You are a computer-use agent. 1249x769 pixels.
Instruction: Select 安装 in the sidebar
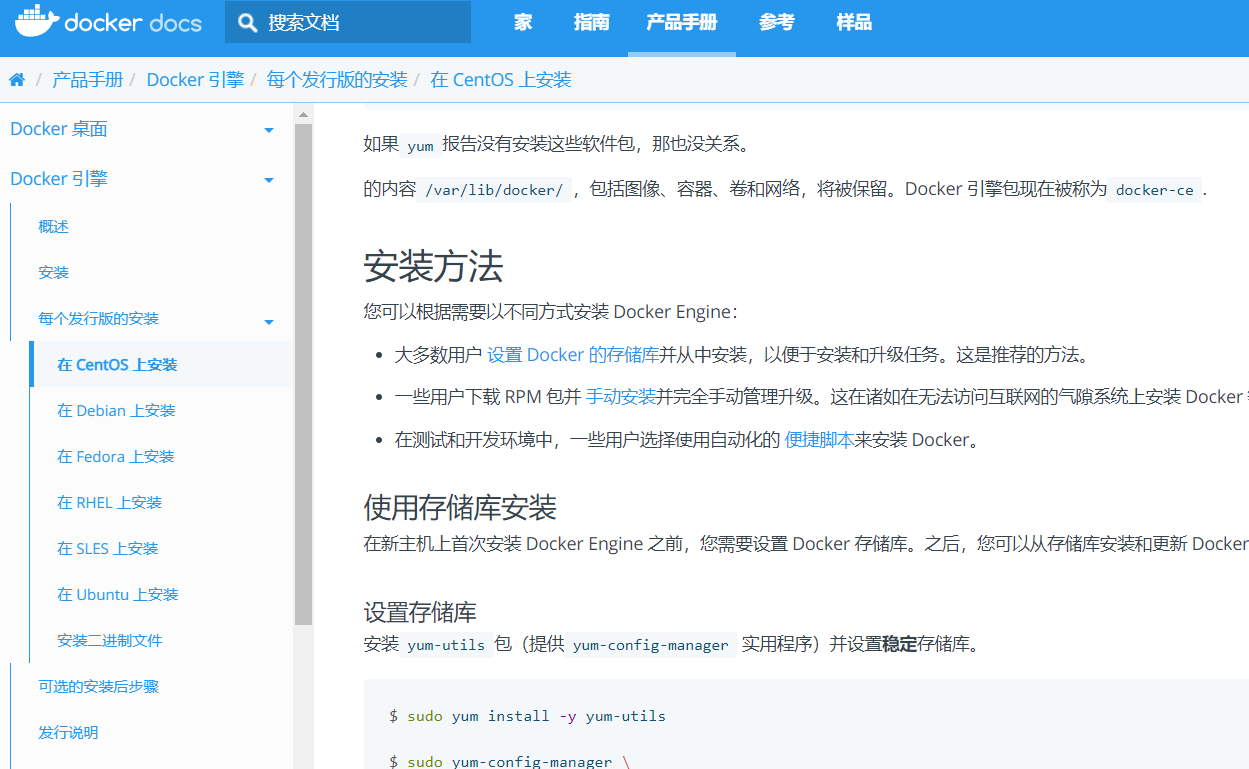click(54, 273)
